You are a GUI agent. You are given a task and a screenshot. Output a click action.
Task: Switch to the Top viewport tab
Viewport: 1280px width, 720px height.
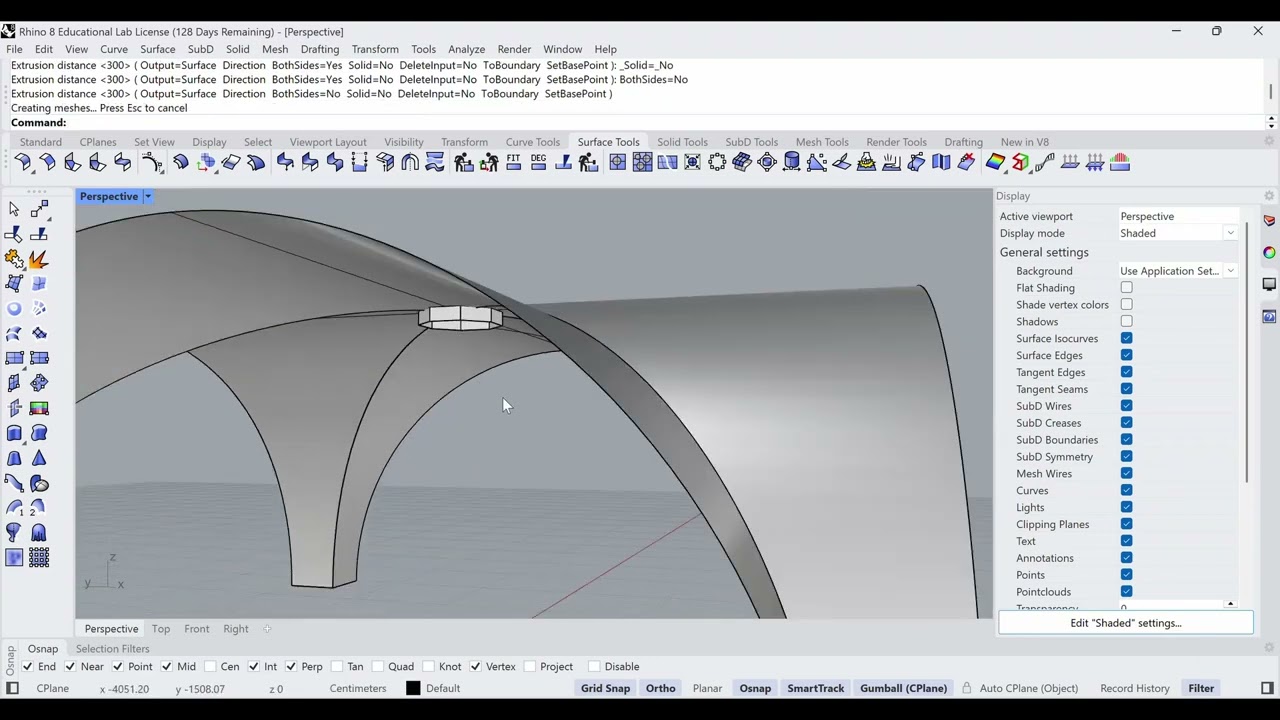coord(161,629)
